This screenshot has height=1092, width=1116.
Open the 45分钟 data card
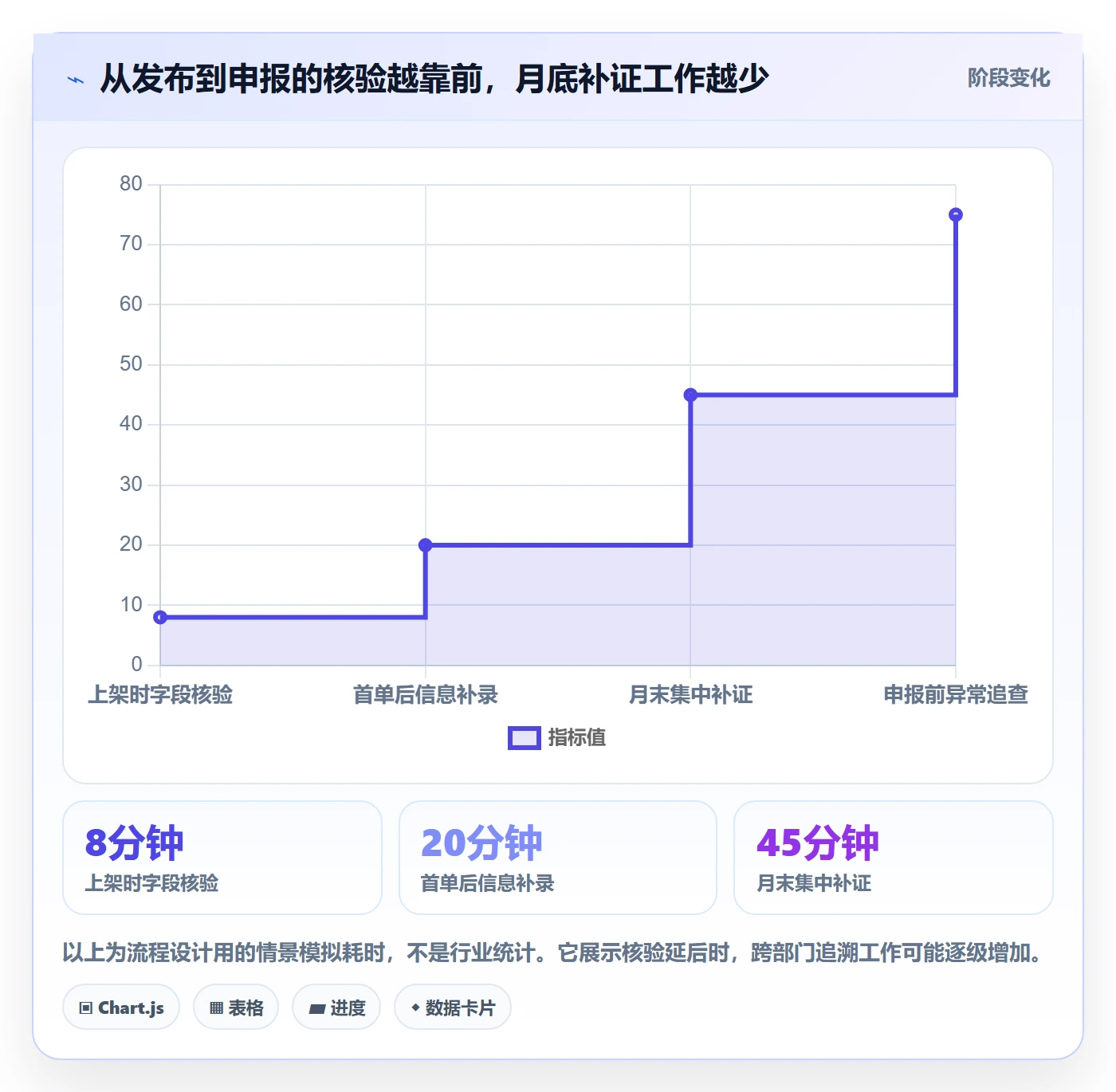point(894,858)
